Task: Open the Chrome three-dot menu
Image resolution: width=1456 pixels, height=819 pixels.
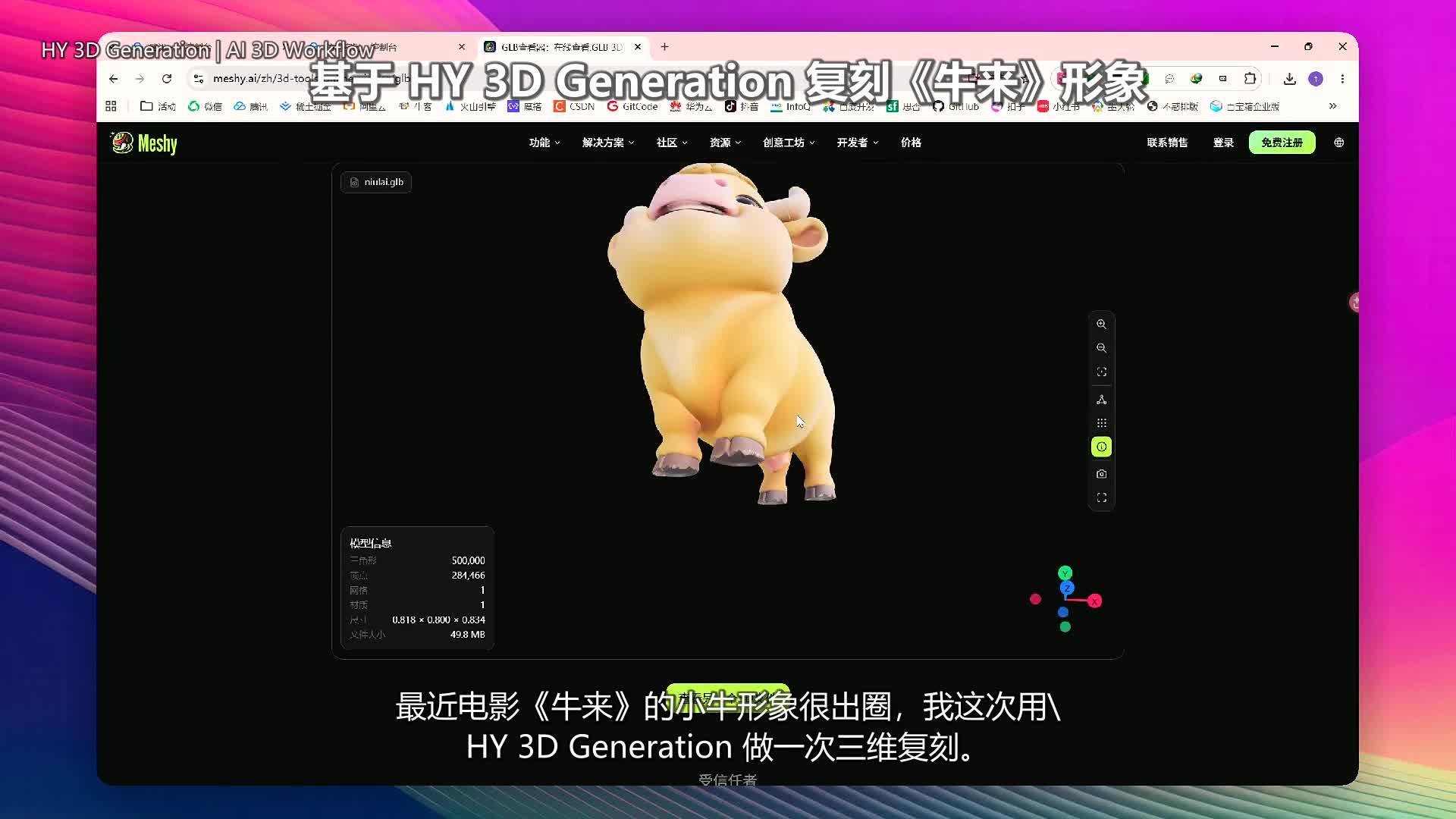Action: (1342, 79)
